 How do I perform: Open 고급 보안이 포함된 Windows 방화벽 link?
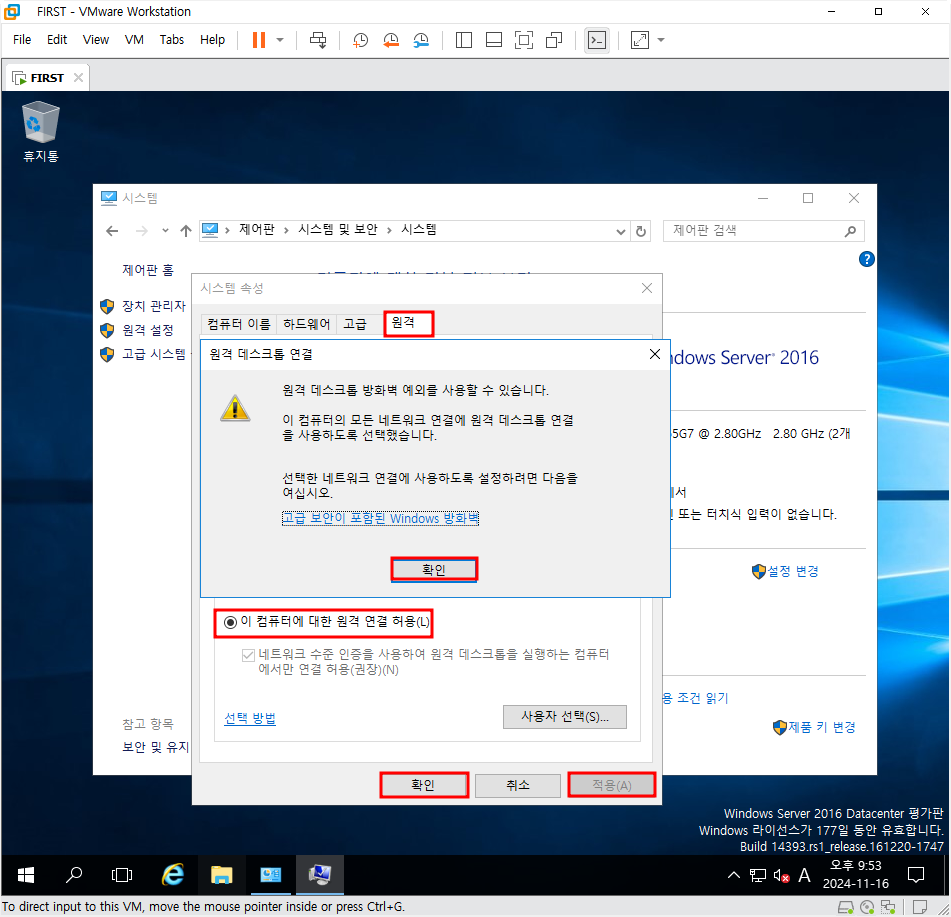tap(380, 519)
